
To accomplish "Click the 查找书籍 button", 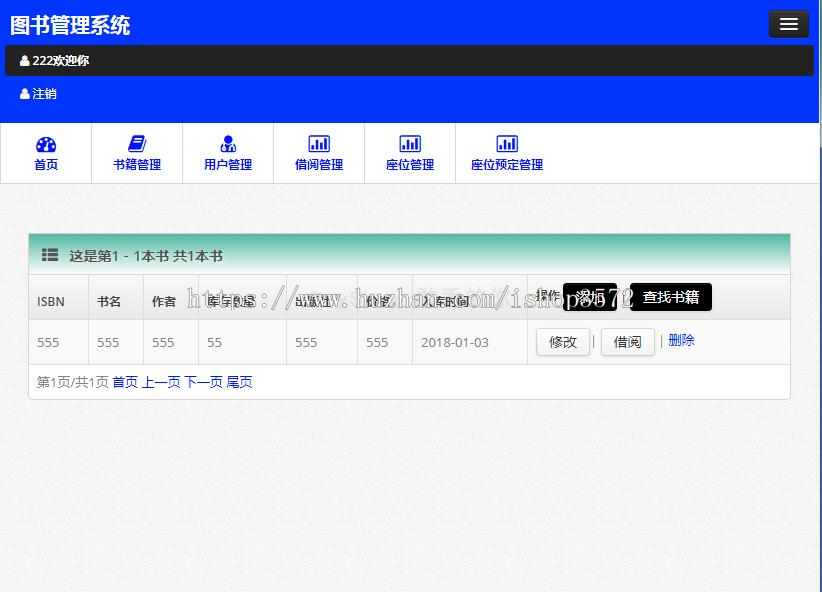I will point(671,297).
